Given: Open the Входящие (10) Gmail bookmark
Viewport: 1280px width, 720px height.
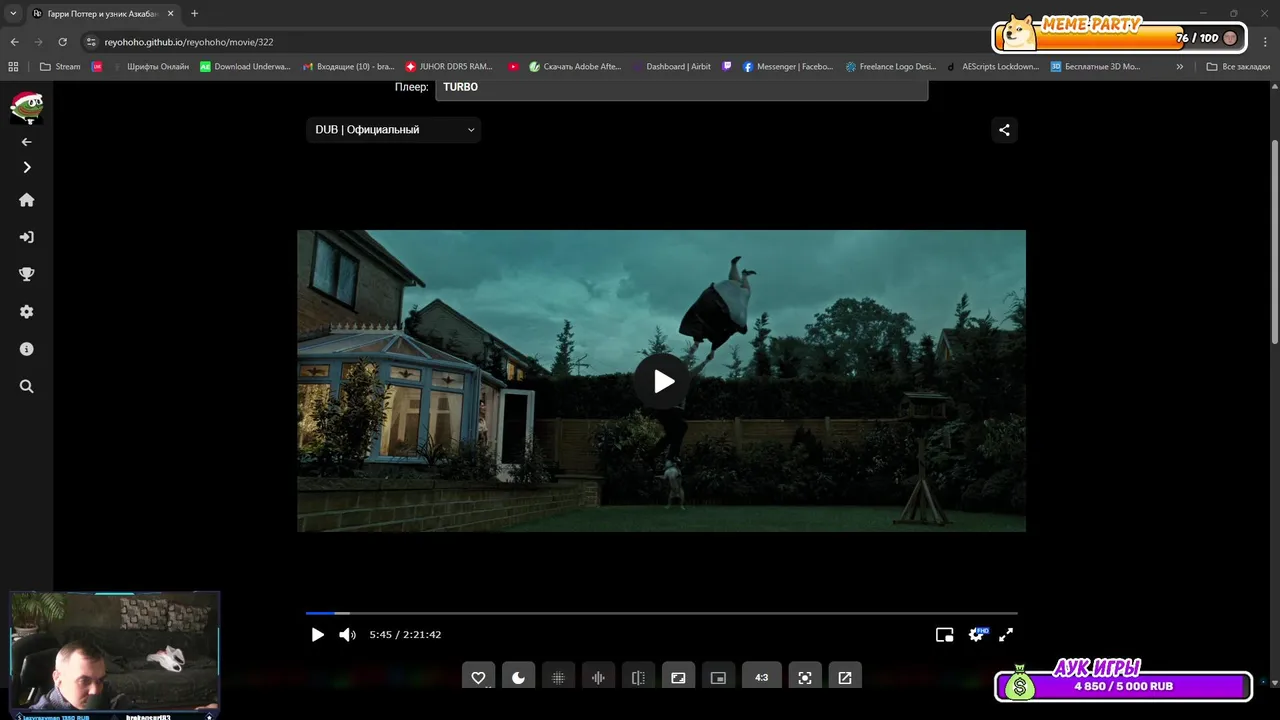Looking at the screenshot, I should point(349,67).
